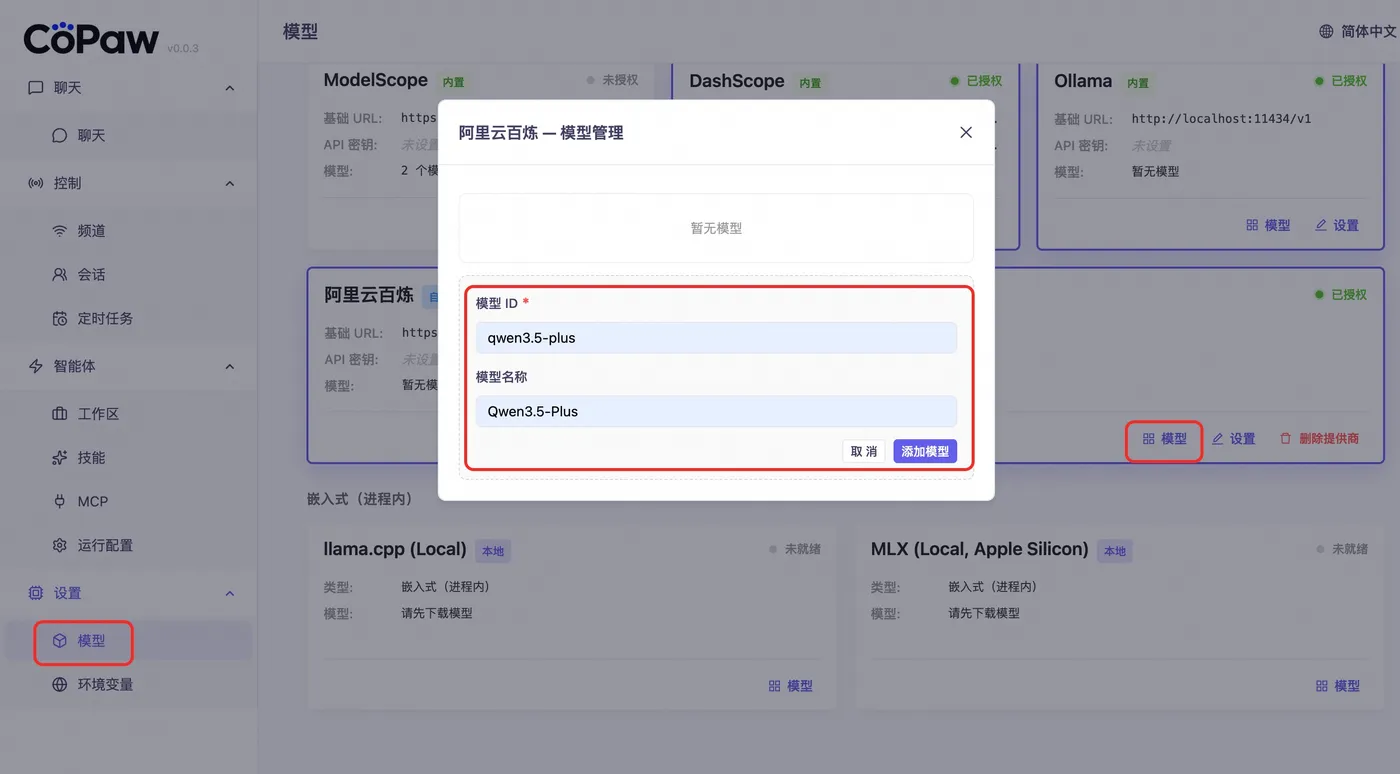The width and height of the screenshot is (1400, 774).
Task: Click the 添加模型 button
Action: (x=925, y=452)
